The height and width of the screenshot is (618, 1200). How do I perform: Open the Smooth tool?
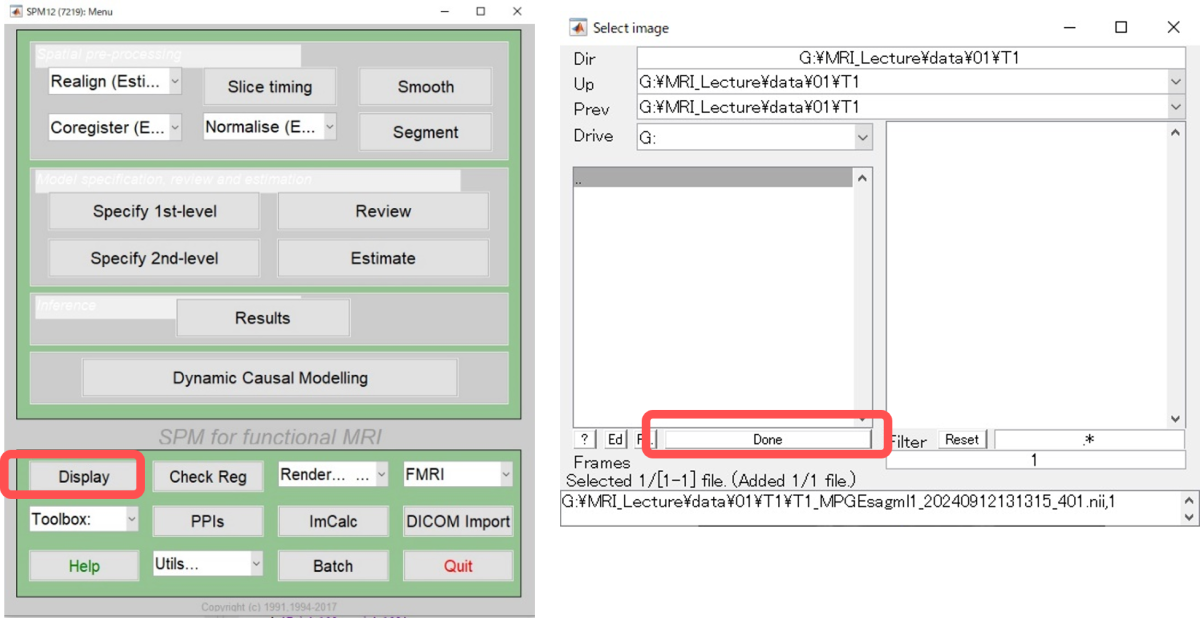click(425, 87)
